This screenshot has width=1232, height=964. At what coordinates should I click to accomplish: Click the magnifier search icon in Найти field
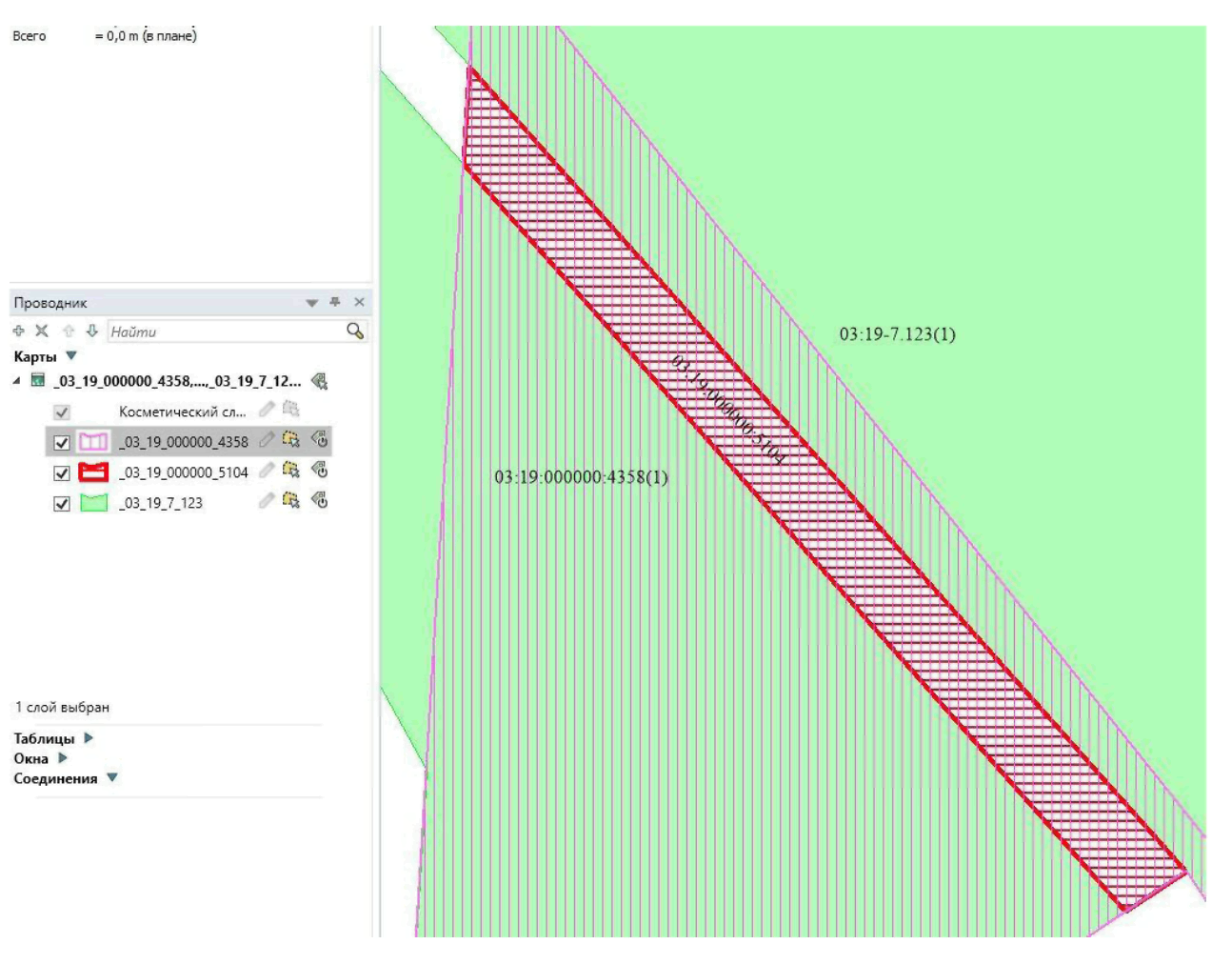coord(355,331)
